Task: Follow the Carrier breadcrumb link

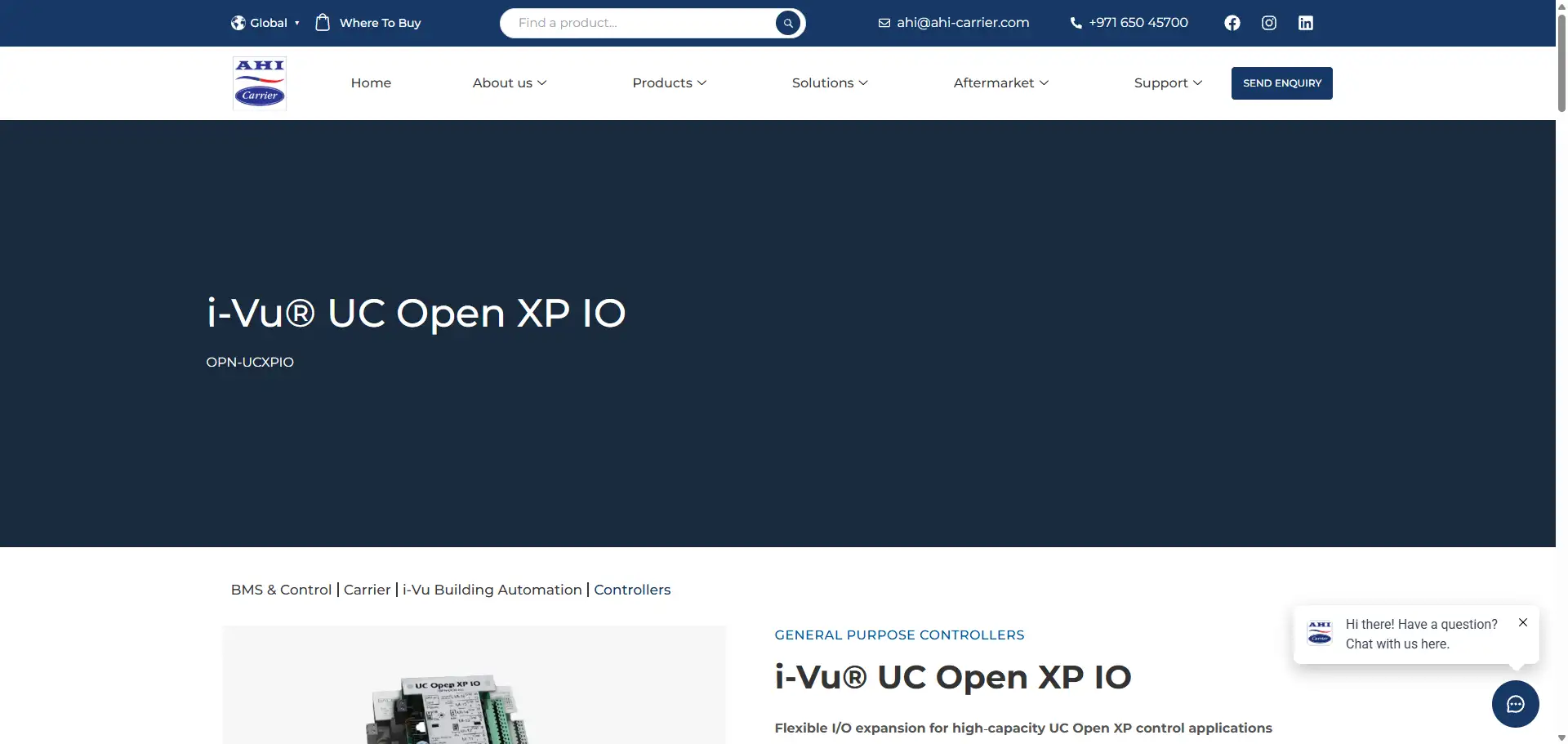Action: [367, 590]
